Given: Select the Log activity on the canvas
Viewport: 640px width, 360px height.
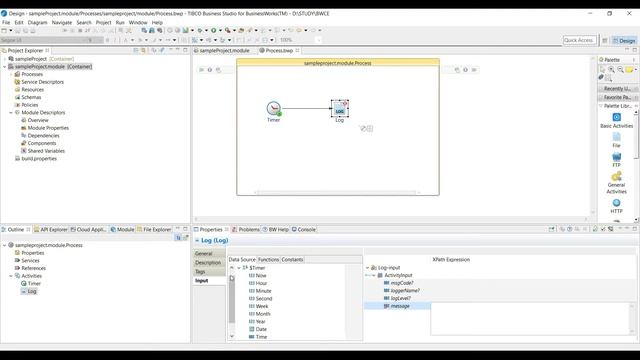Looking at the screenshot, I should coord(340,109).
